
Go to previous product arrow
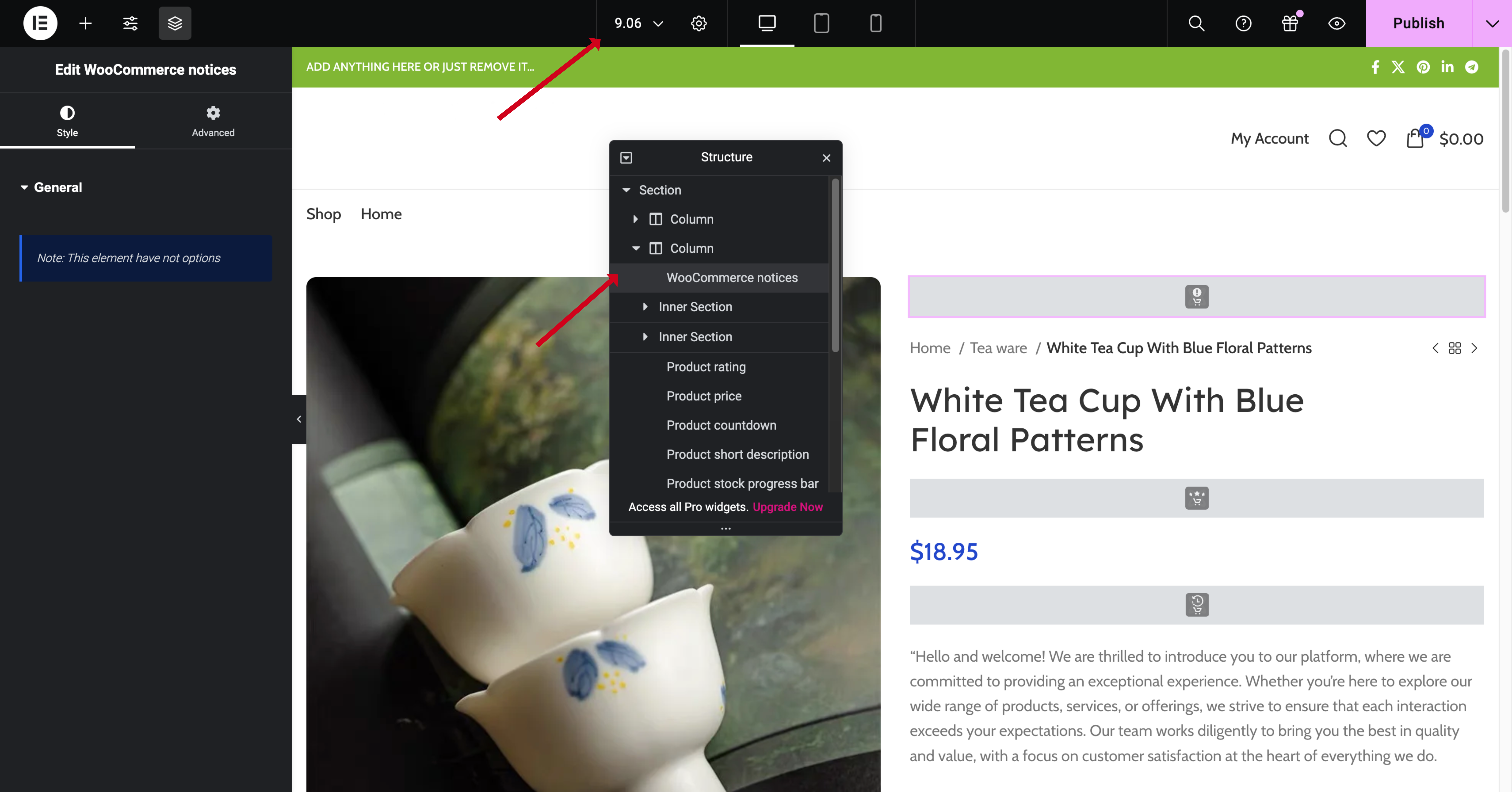pos(1435,348)
